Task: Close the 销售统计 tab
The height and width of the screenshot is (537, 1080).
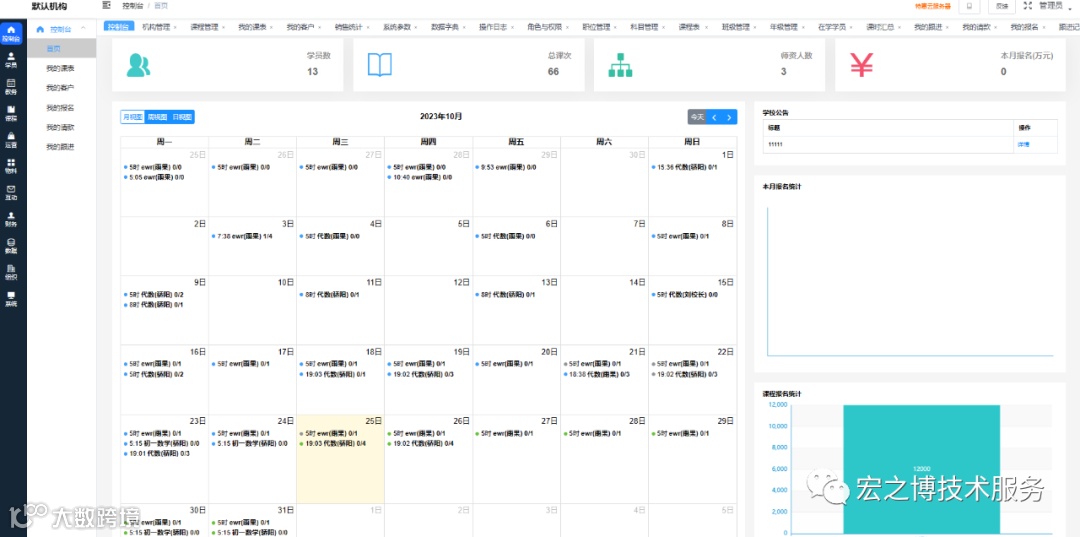Action: [368, 27]
